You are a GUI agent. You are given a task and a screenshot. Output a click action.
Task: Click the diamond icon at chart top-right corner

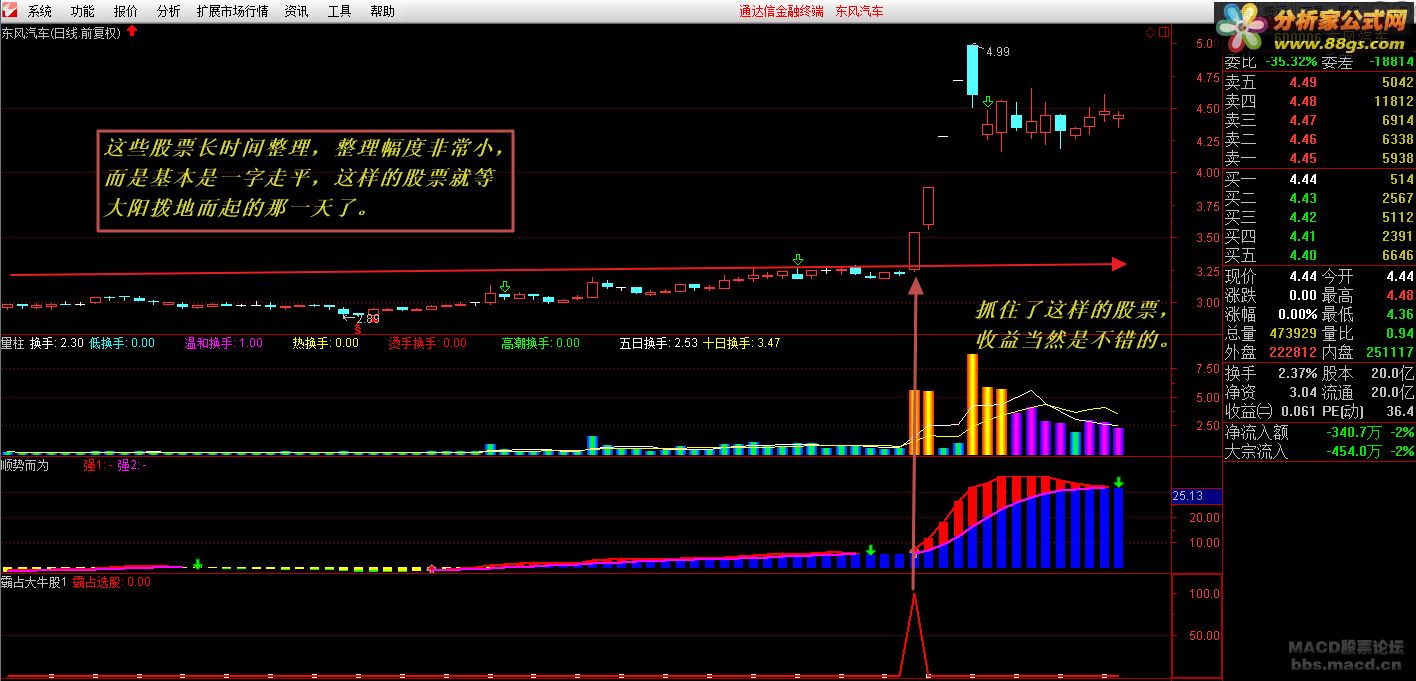pos(1150,32)
